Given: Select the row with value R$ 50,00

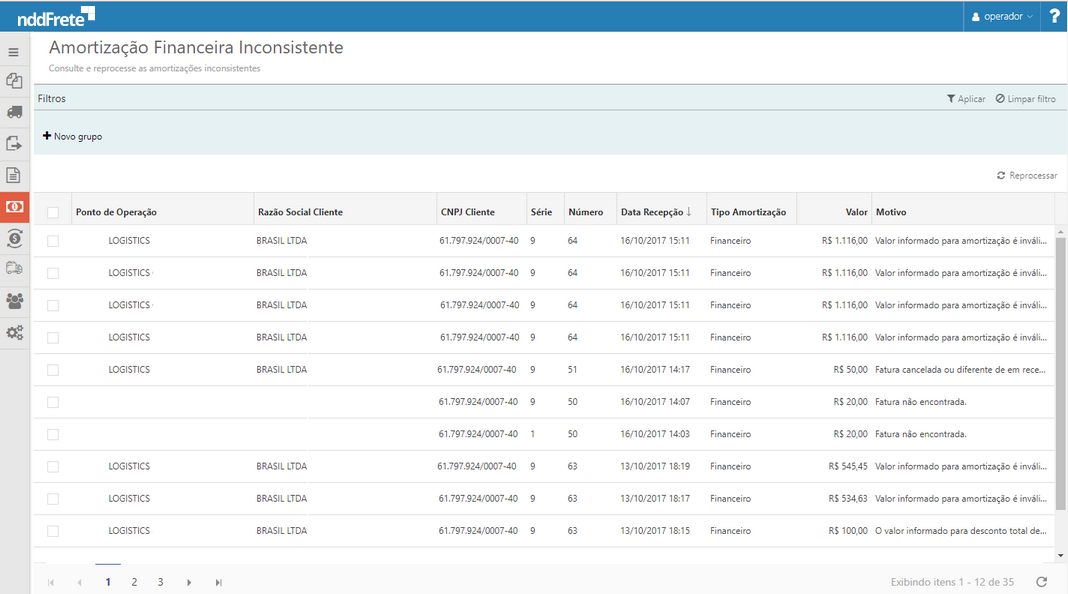Looking at the screenshot, I should [53, 370].
